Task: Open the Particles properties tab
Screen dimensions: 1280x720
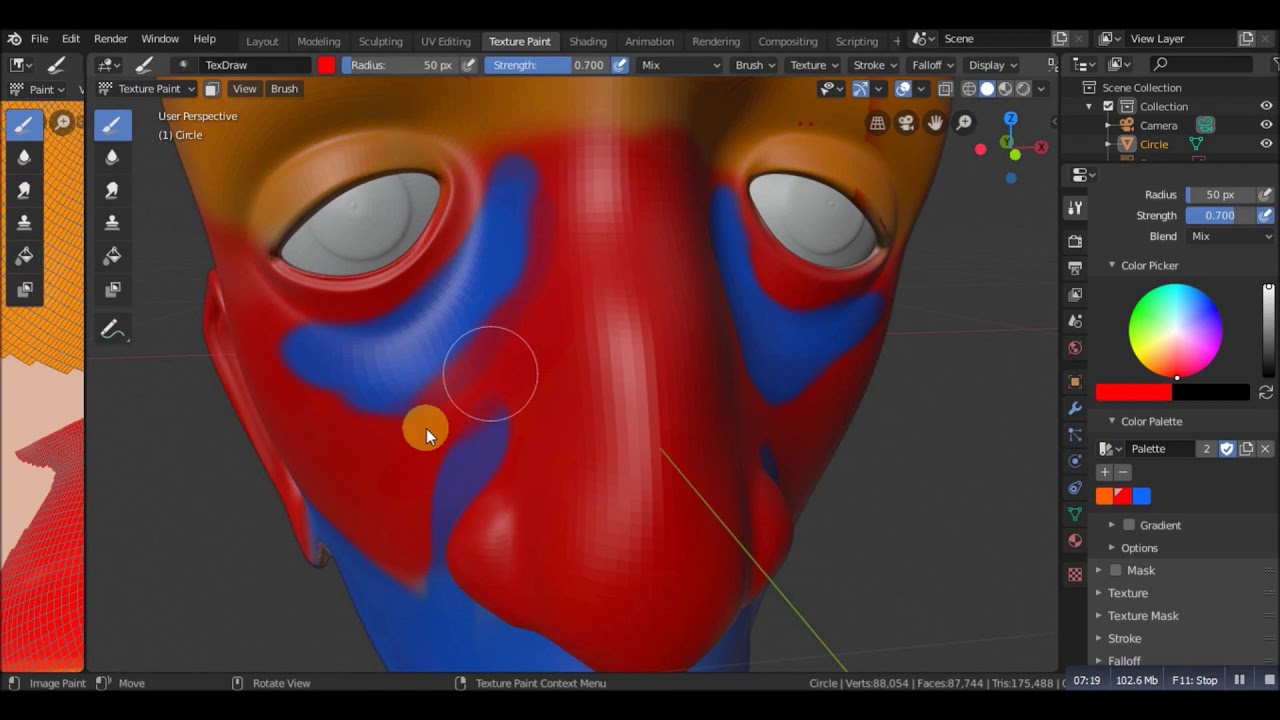Action: (1075, 435)
